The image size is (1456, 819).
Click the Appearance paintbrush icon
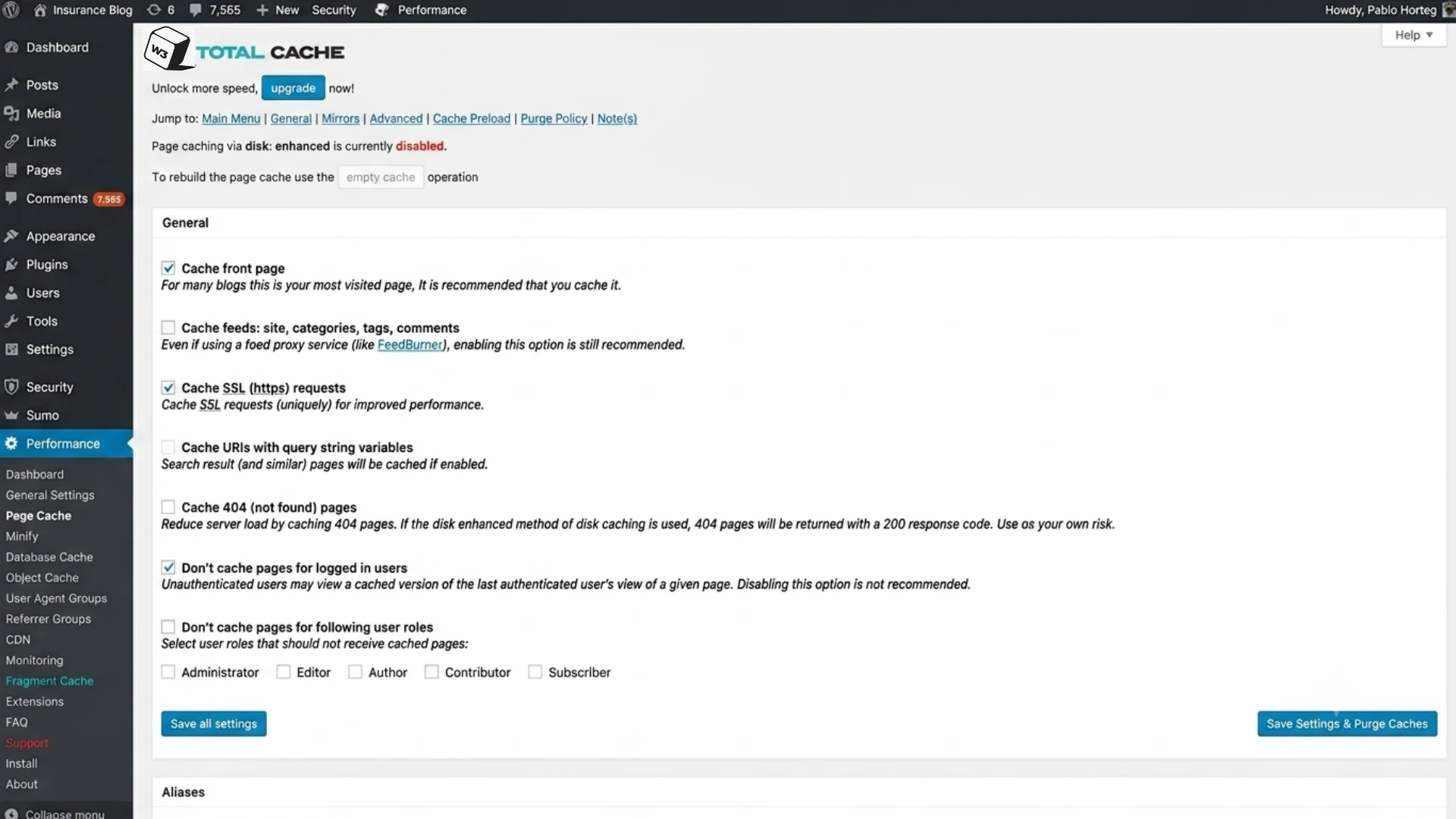click(11, 237)
